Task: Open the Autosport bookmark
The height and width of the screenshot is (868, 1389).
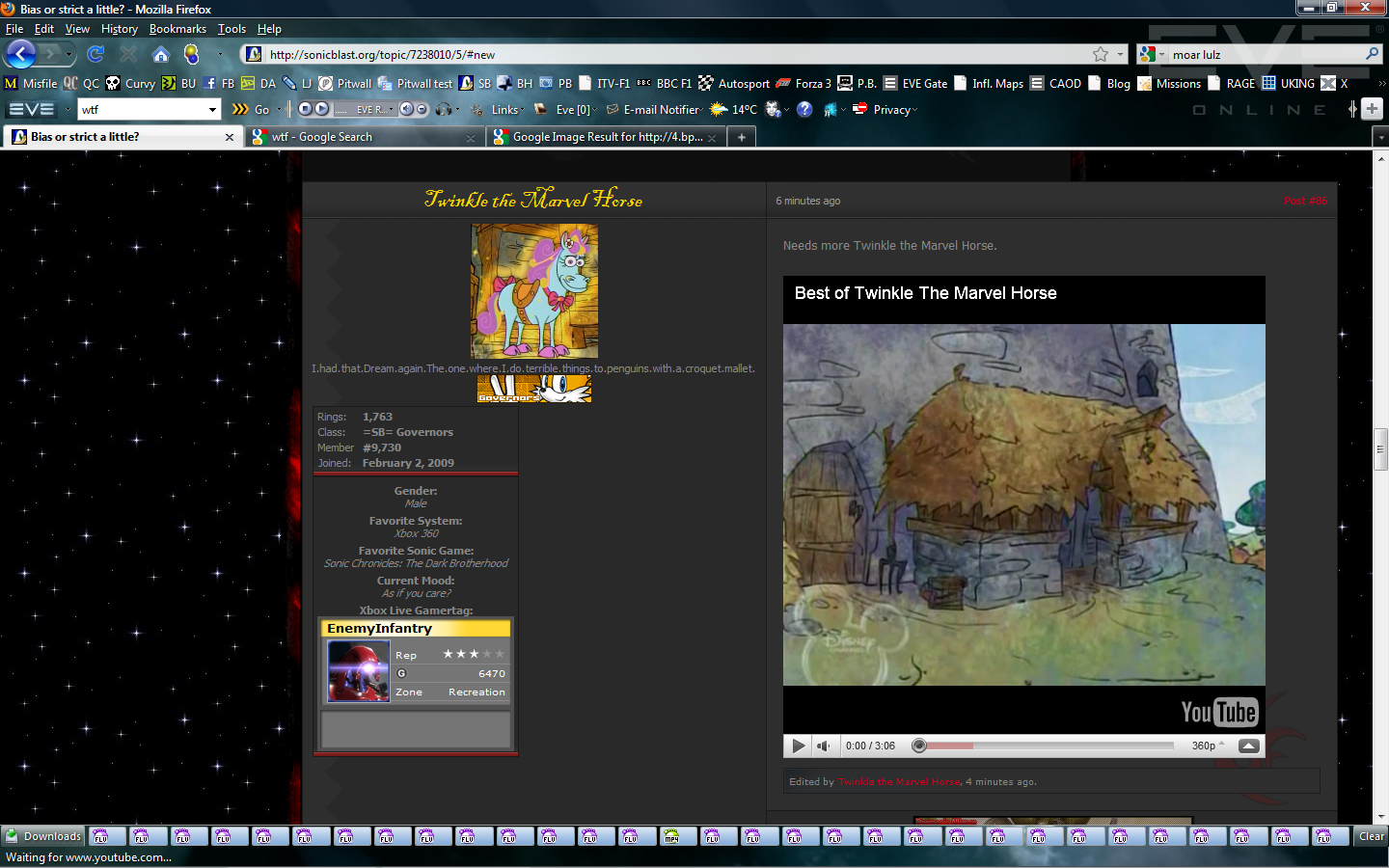Action: (x=734, y=84)
